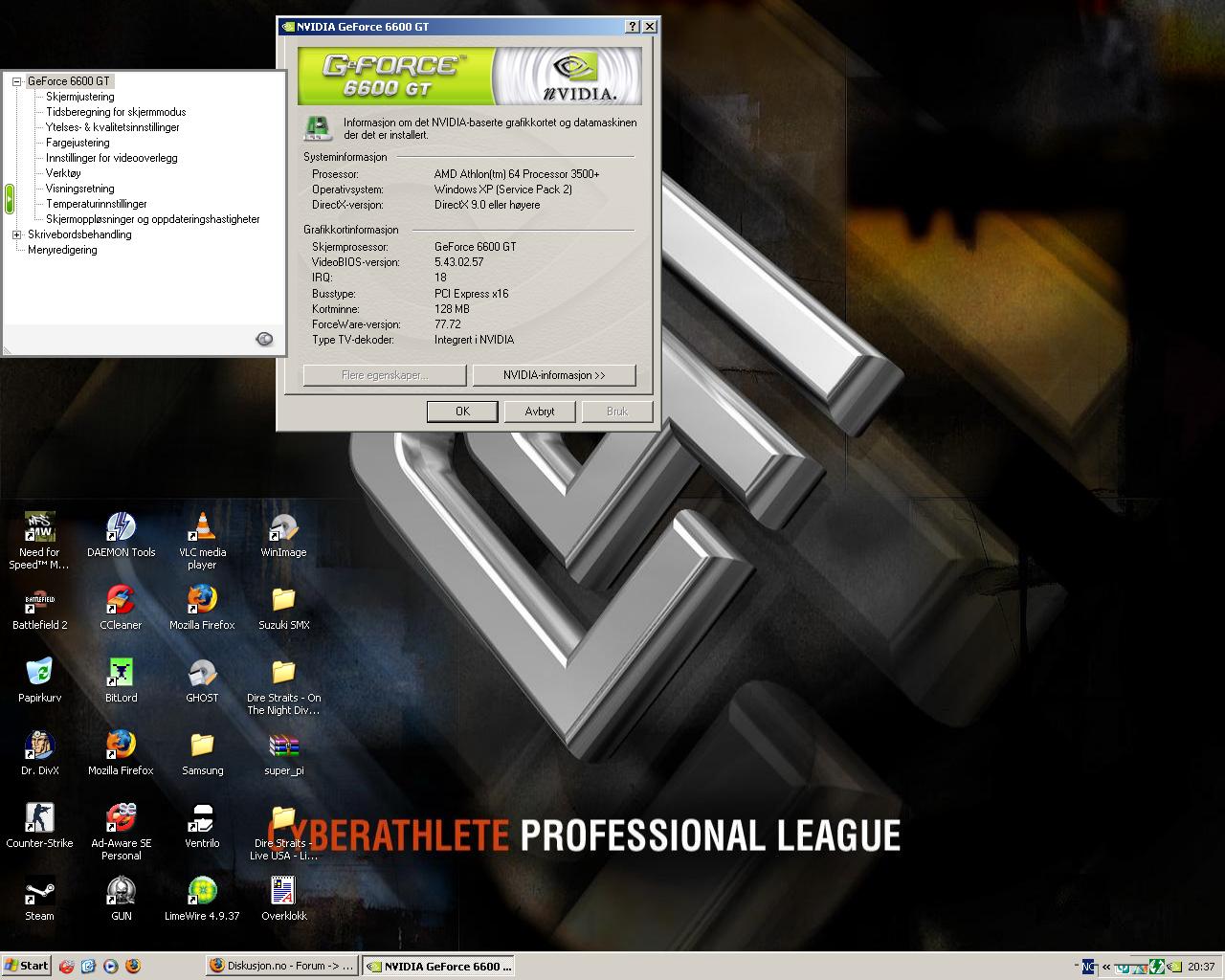Open Menyredigering in the tree
1225x980 pixels.
pos(62,250)
